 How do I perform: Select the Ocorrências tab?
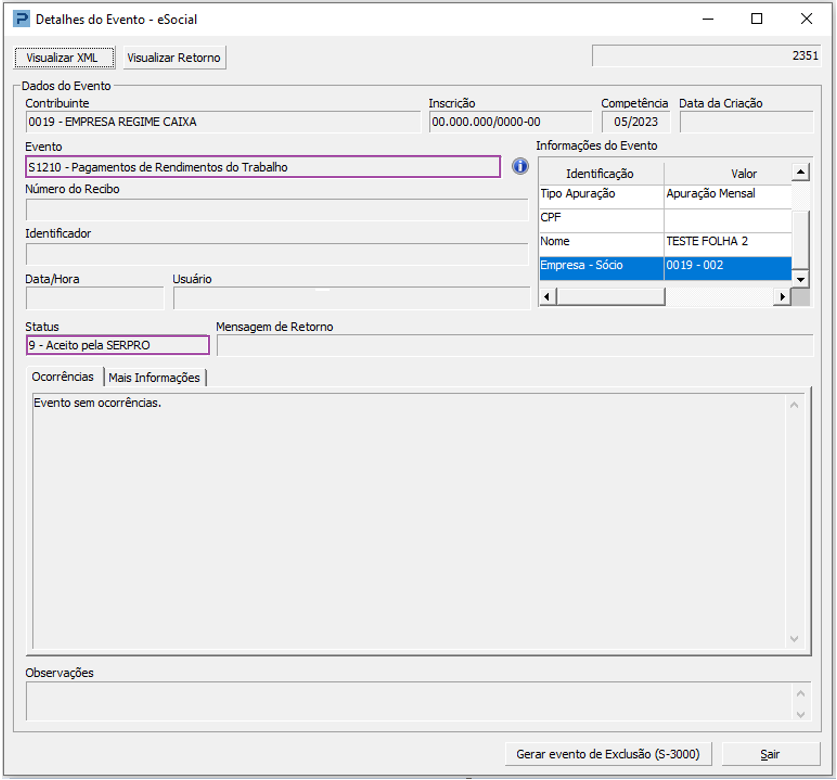[x=63, y=377]
